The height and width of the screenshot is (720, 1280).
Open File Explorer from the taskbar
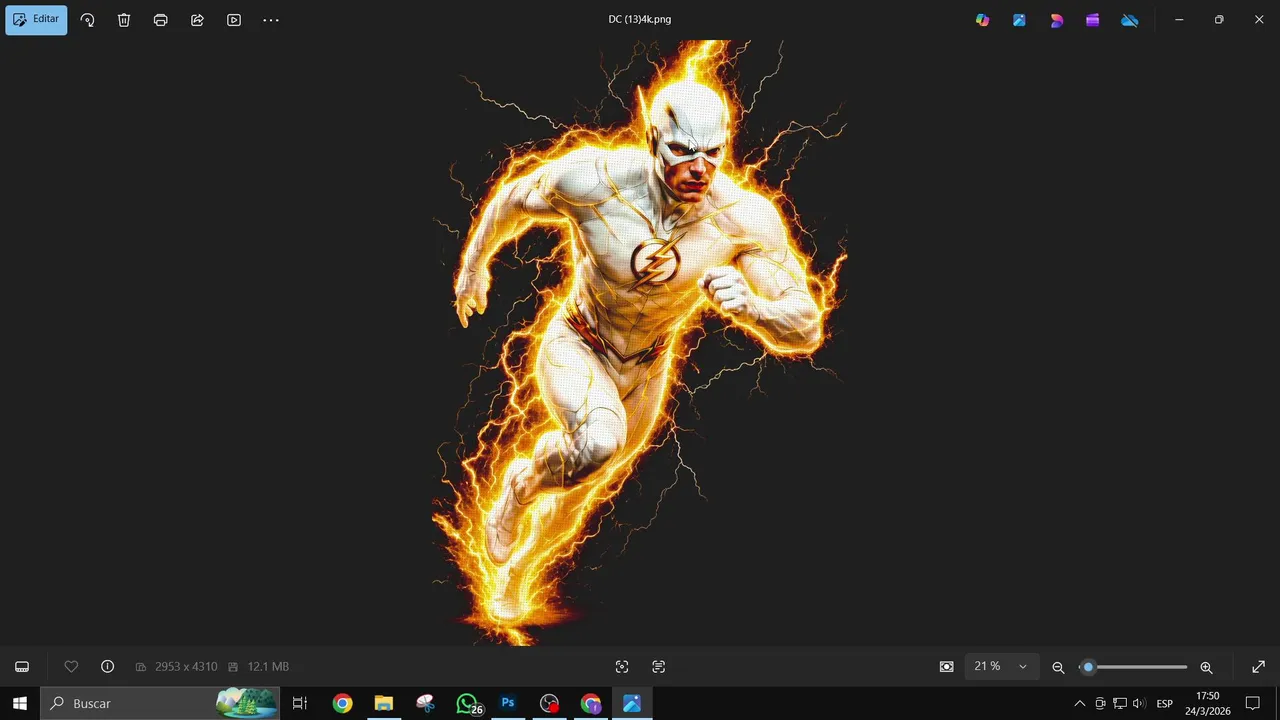384,704
